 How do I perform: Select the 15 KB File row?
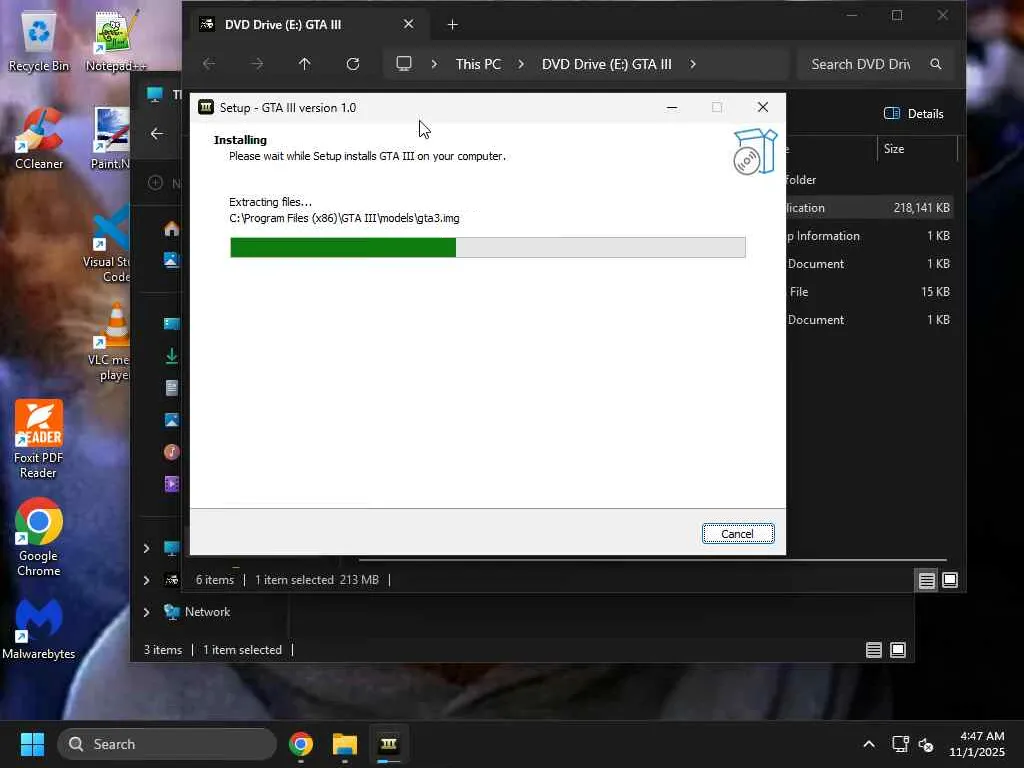coord(869,292)
